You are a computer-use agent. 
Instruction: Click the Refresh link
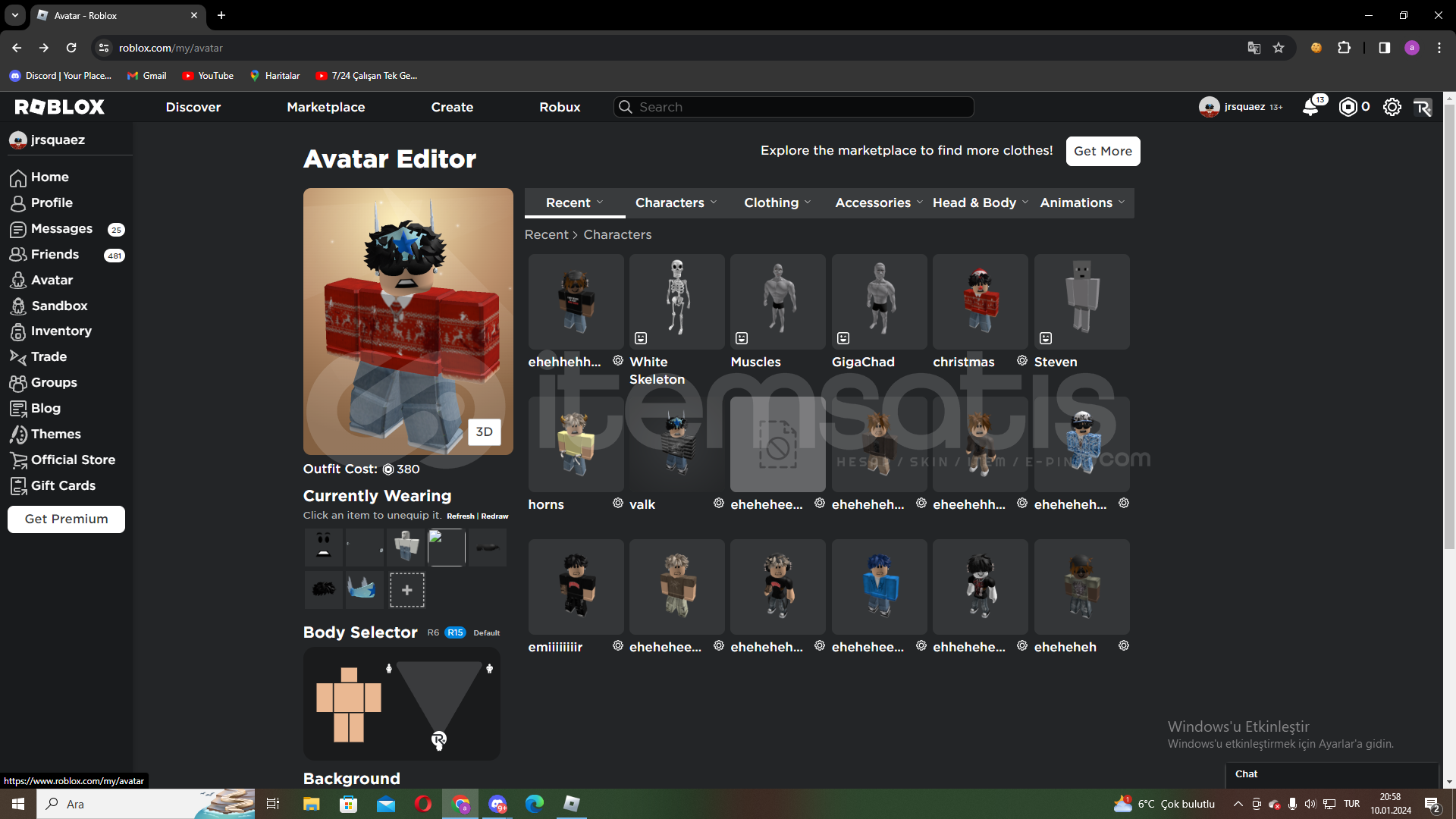(x=460, y=516)
